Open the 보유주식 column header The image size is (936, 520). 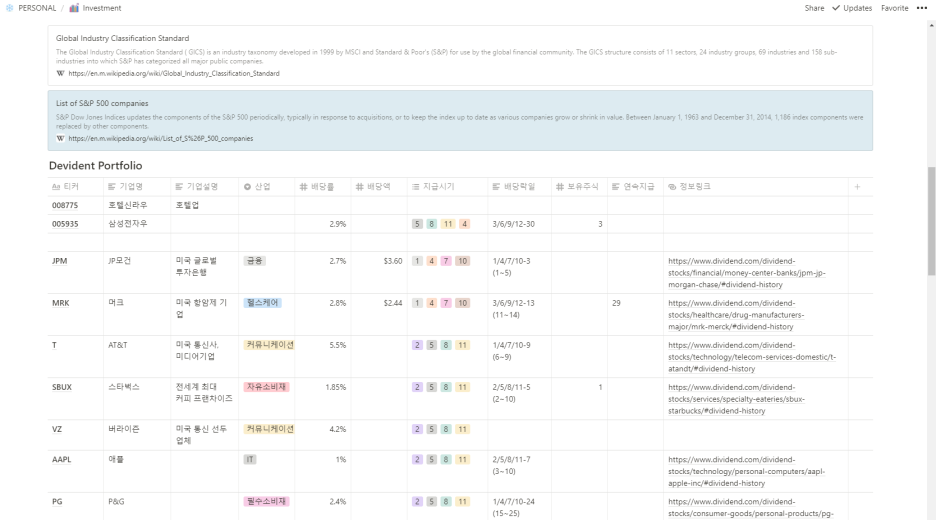(x=579, y=187)
